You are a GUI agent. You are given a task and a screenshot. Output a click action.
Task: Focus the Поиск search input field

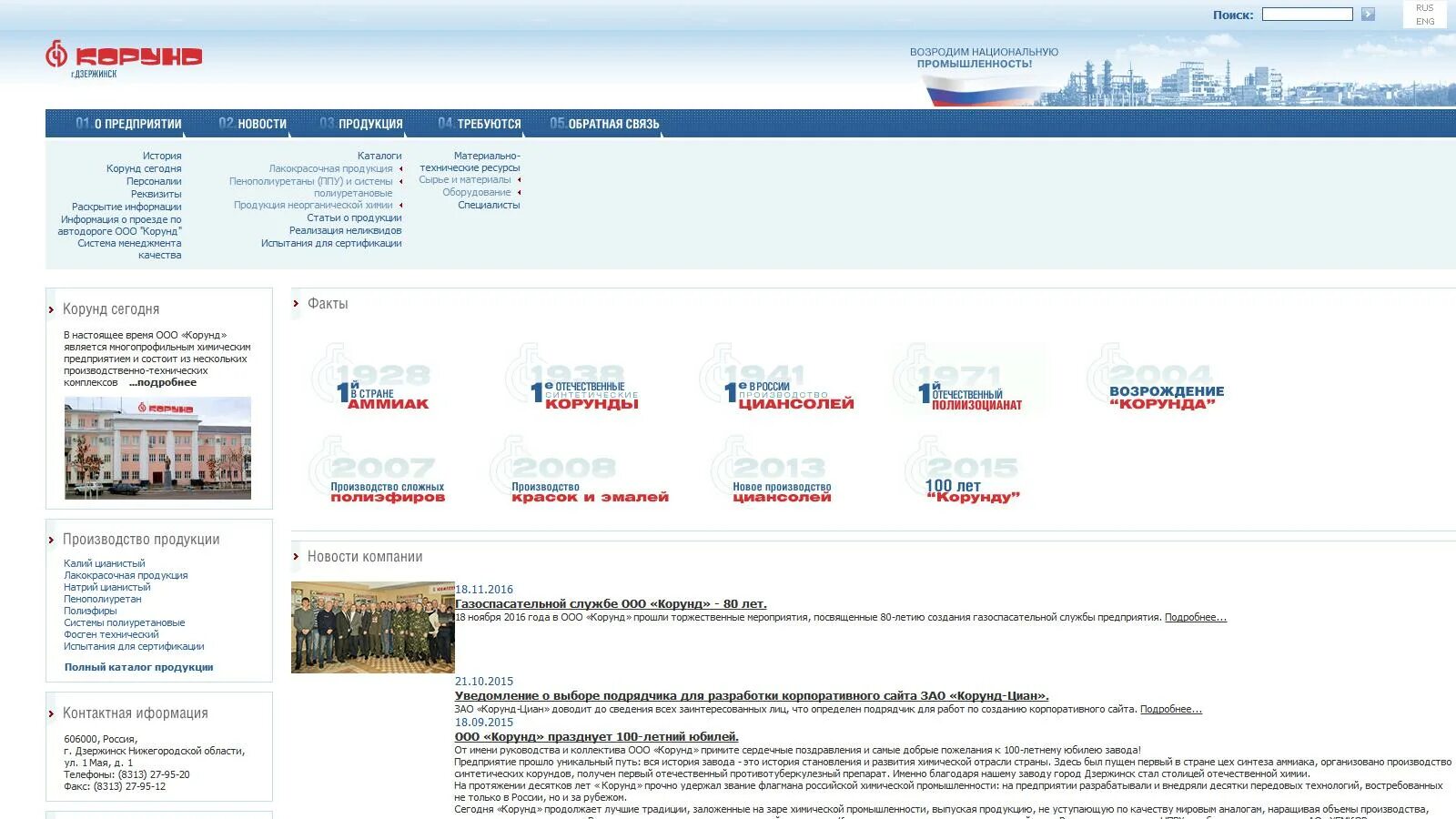pyautogui.click(x=1307, y=15)
